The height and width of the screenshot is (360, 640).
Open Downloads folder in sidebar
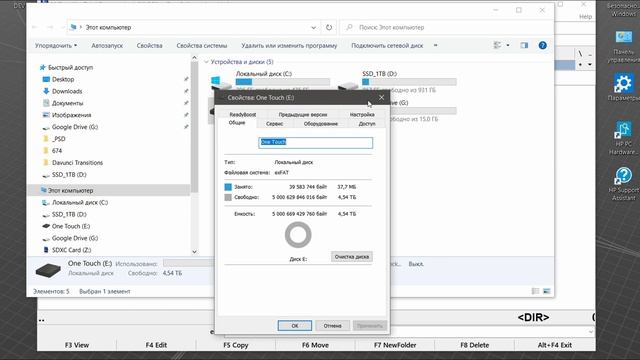click(67, 91)
